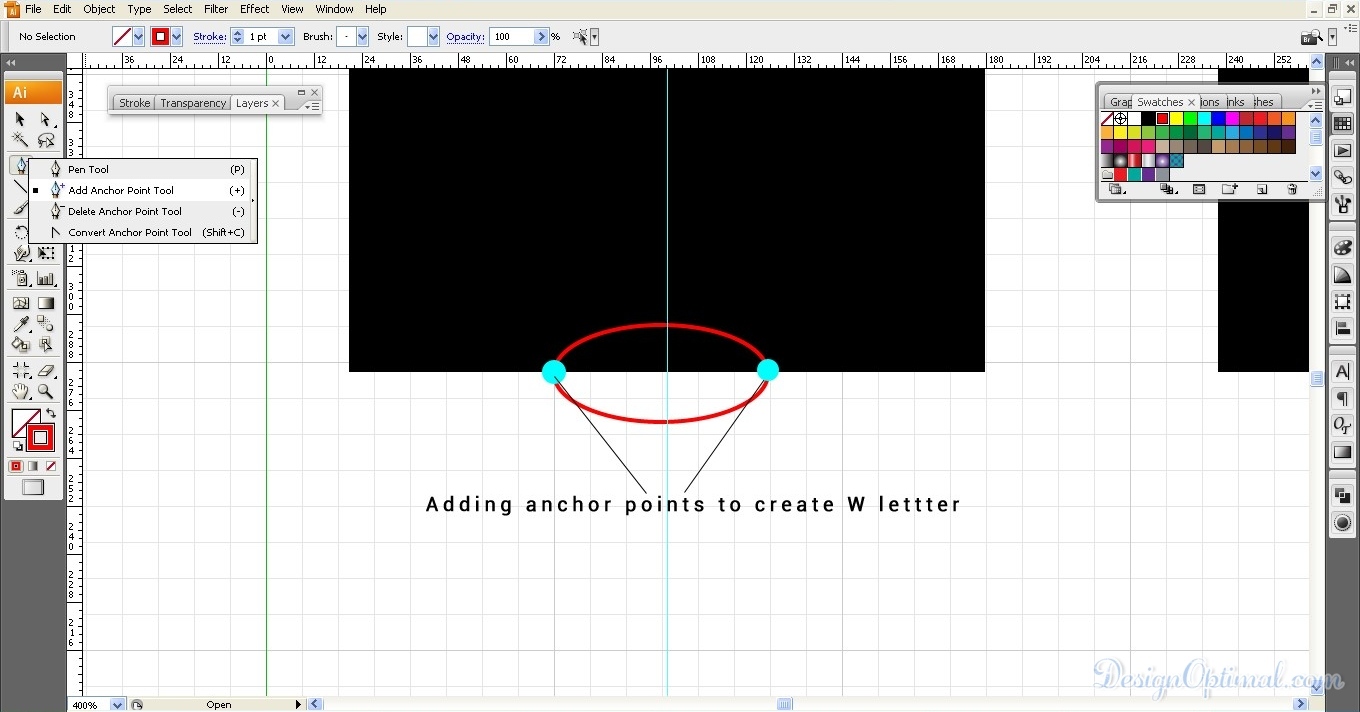Choose the Column Graph tool
The width and height of the screenshot is (1360, 712).
click(46, 279)
